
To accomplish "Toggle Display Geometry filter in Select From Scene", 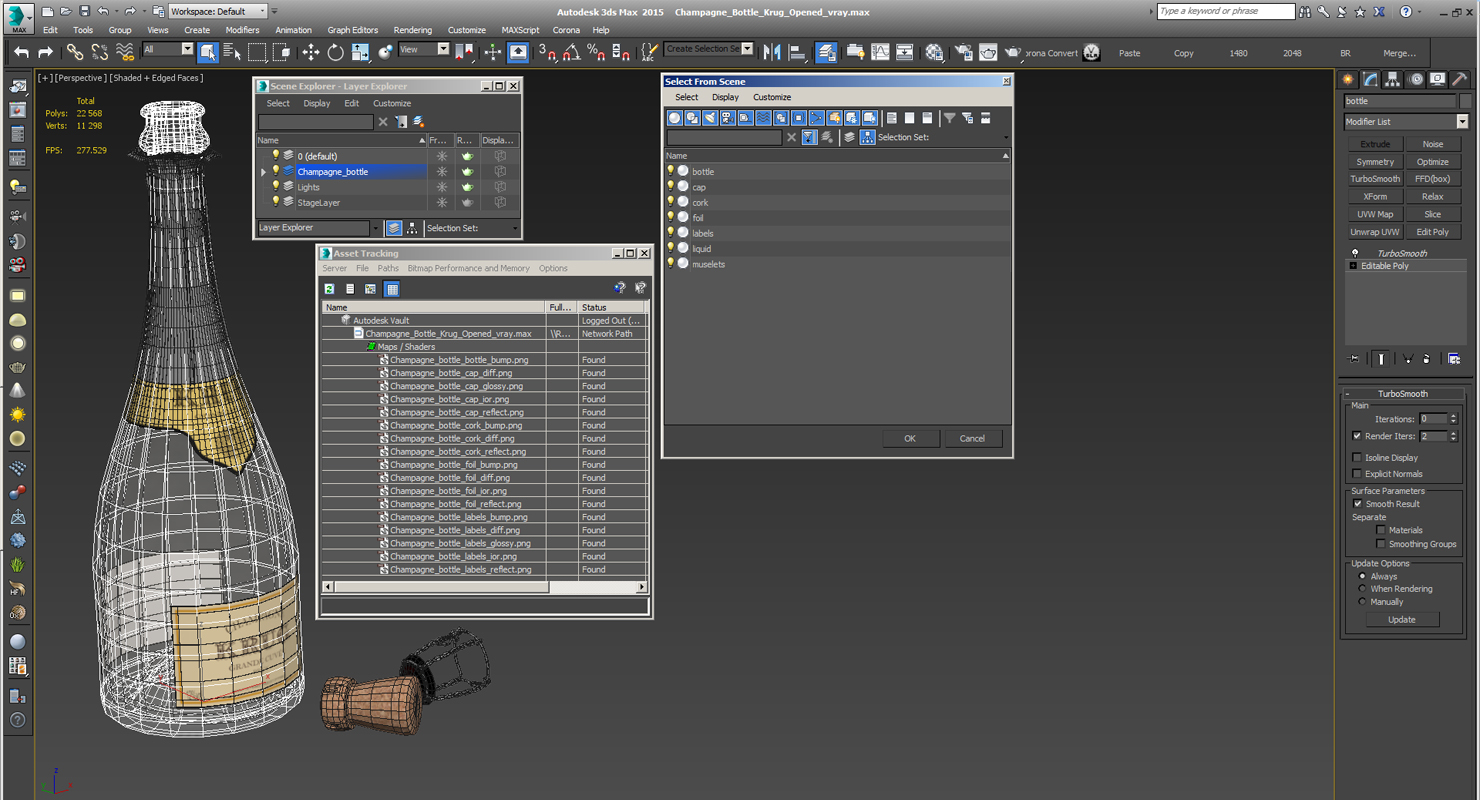I will (674, 118).
